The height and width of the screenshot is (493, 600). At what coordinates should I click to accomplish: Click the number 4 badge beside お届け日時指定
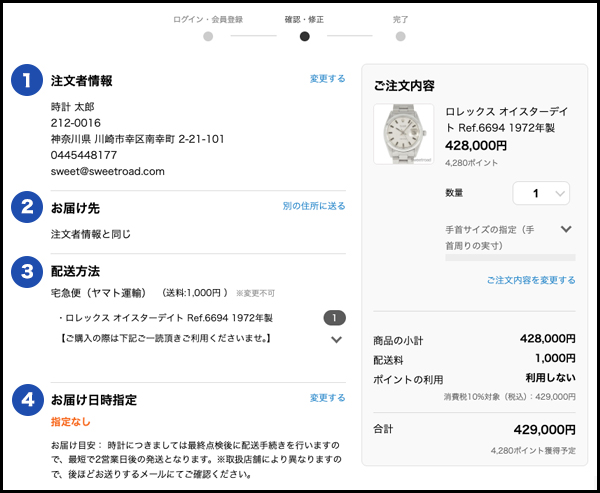(27, 399)
